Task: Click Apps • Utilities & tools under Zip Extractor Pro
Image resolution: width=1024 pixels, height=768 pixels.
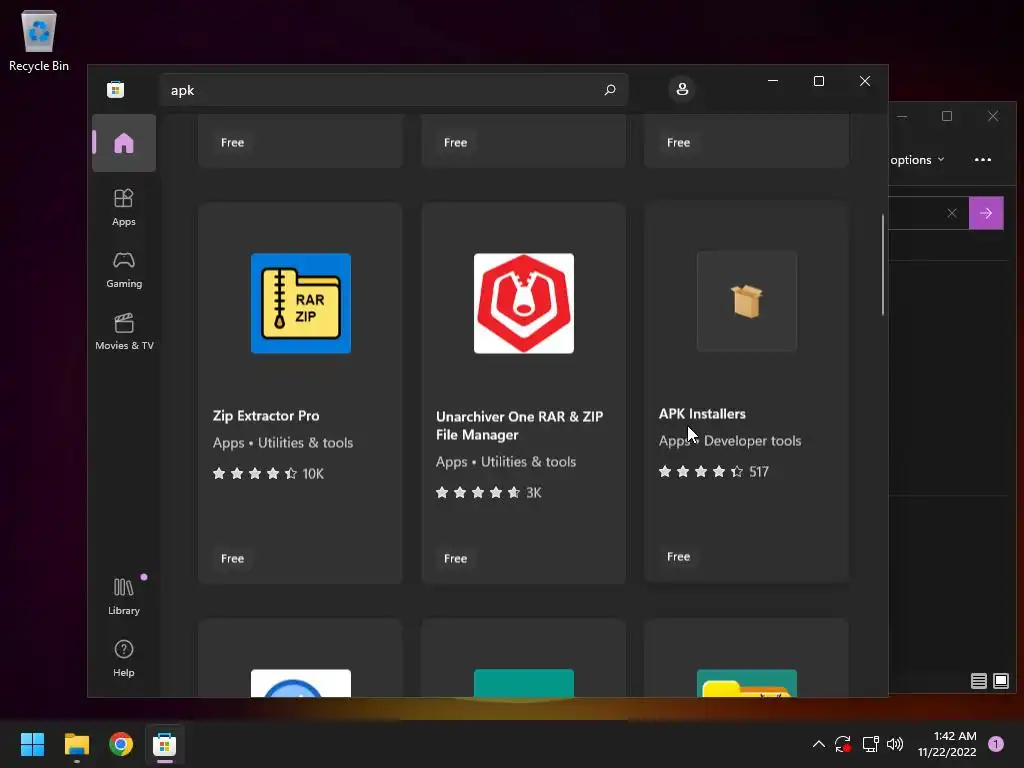Action: click(x=283, y=443)
